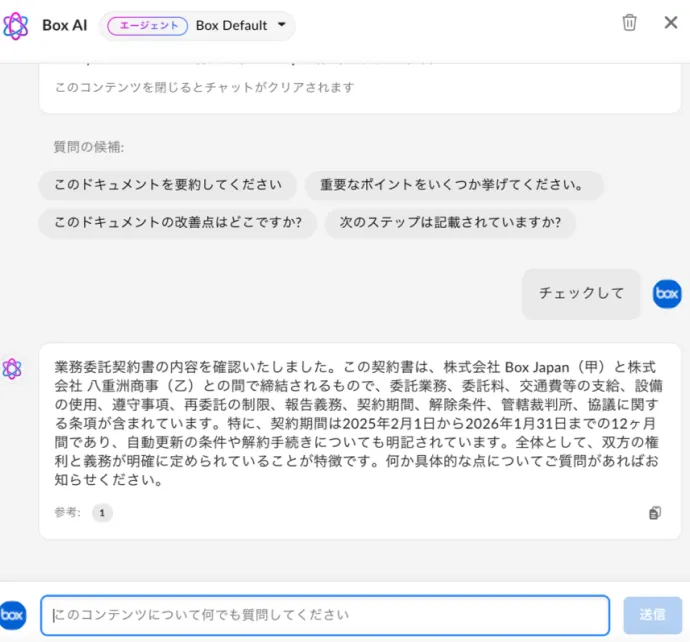Open reference citation 1
Viewport: 690px width, 642px height.
(102, 513)
